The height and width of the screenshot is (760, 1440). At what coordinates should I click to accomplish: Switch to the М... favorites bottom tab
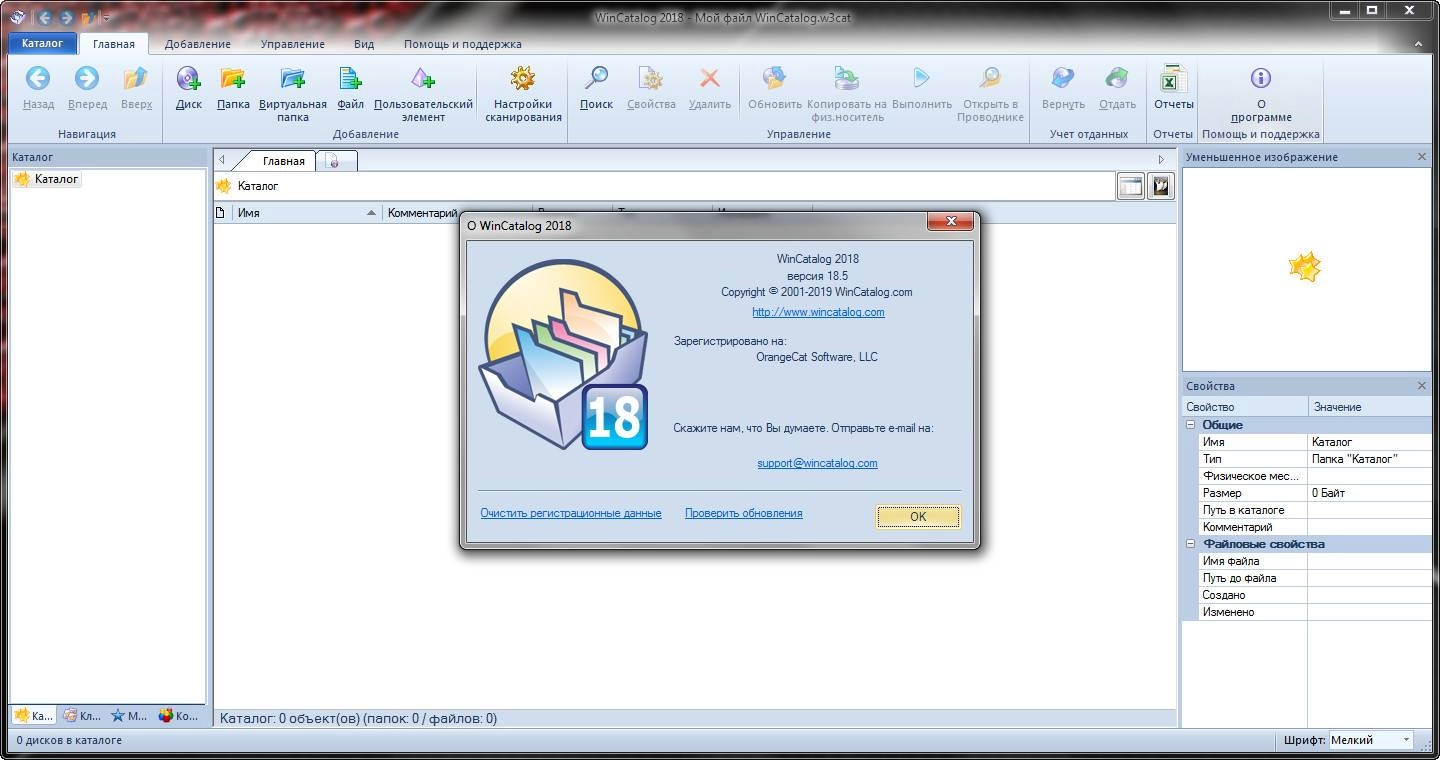tap(130, 716)
